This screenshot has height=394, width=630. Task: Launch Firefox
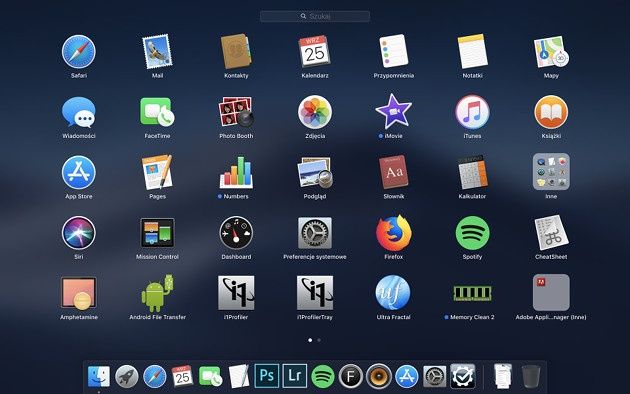pos(393,233)
